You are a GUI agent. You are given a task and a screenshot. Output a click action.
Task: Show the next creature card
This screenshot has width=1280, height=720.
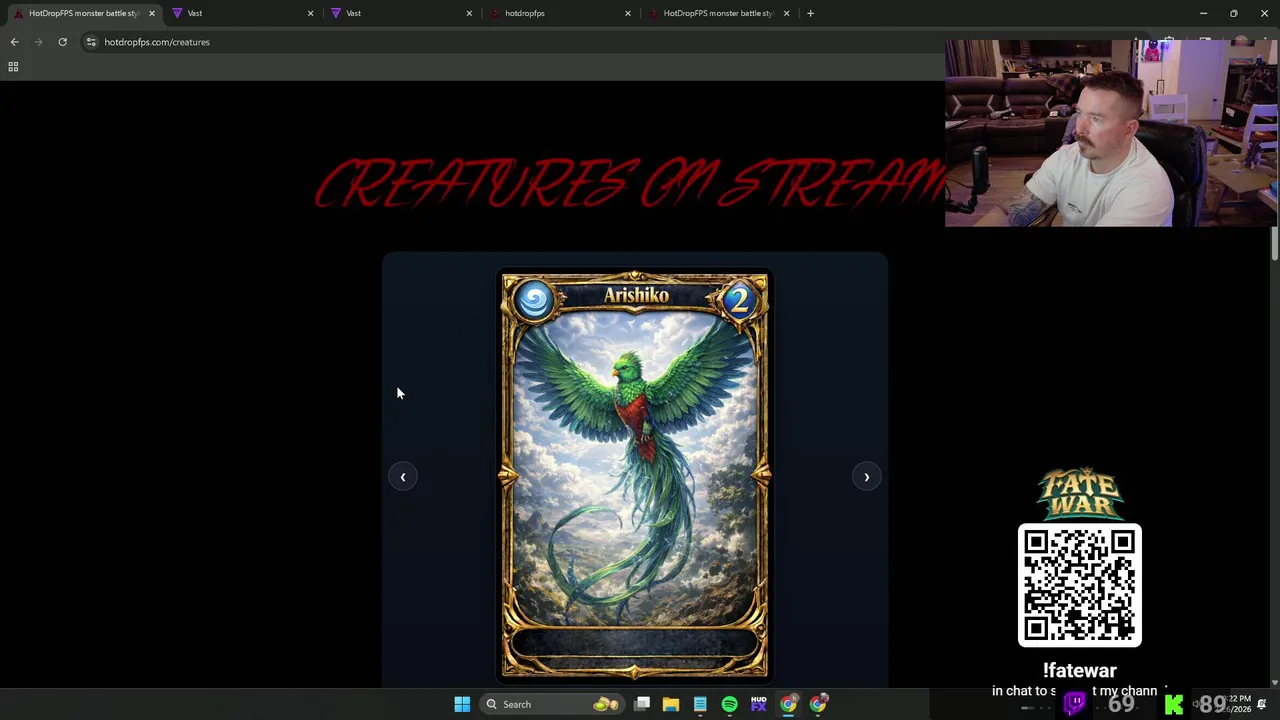(866, 477)
